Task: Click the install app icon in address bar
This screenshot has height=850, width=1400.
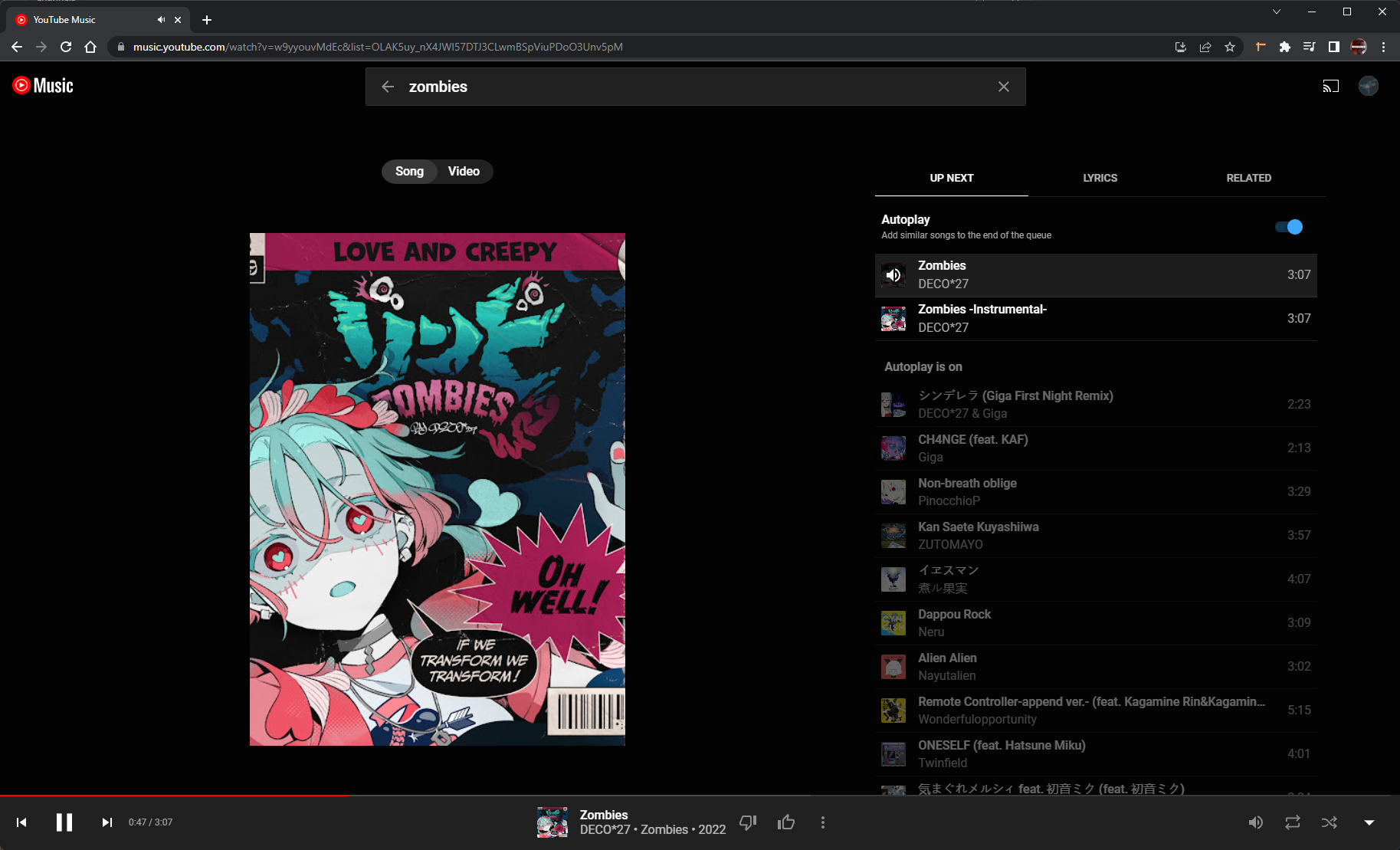Action: pos(1181,47)
